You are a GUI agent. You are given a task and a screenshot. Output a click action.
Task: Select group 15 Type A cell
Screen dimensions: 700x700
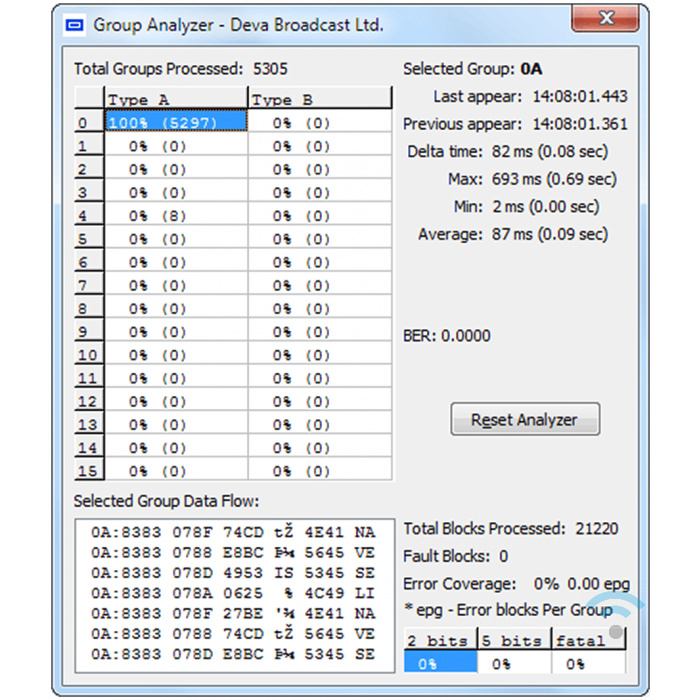tap(176, 470)
